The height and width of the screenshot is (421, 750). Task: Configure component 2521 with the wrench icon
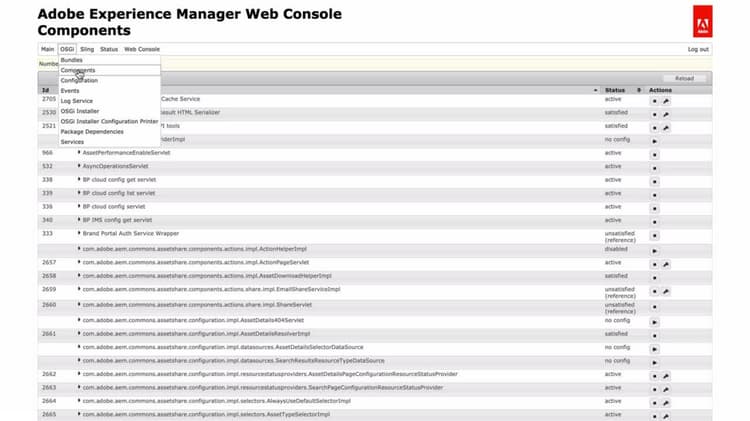(666, 128)
